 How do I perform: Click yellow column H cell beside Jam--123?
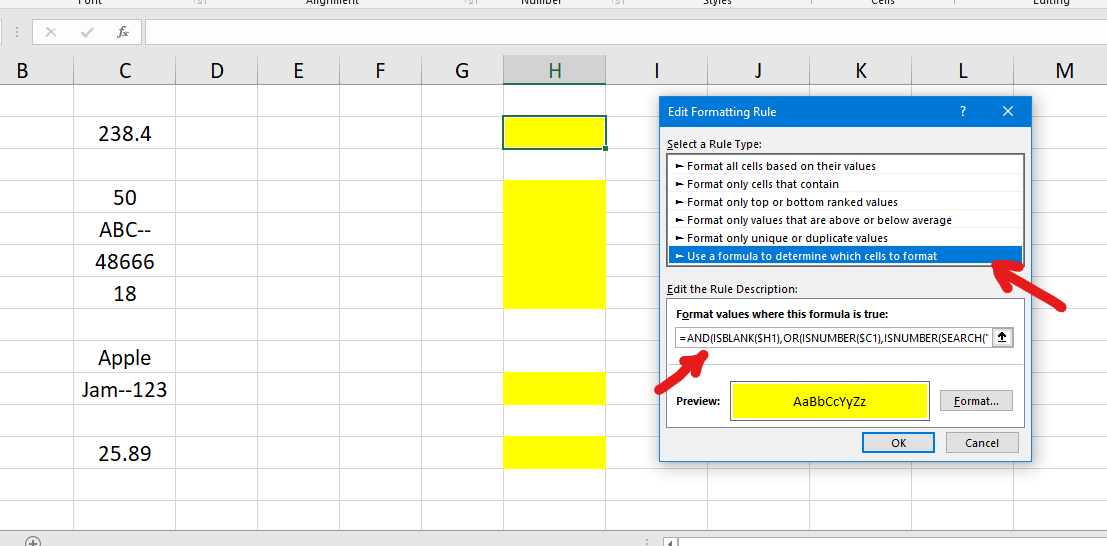tap(554, 388)
